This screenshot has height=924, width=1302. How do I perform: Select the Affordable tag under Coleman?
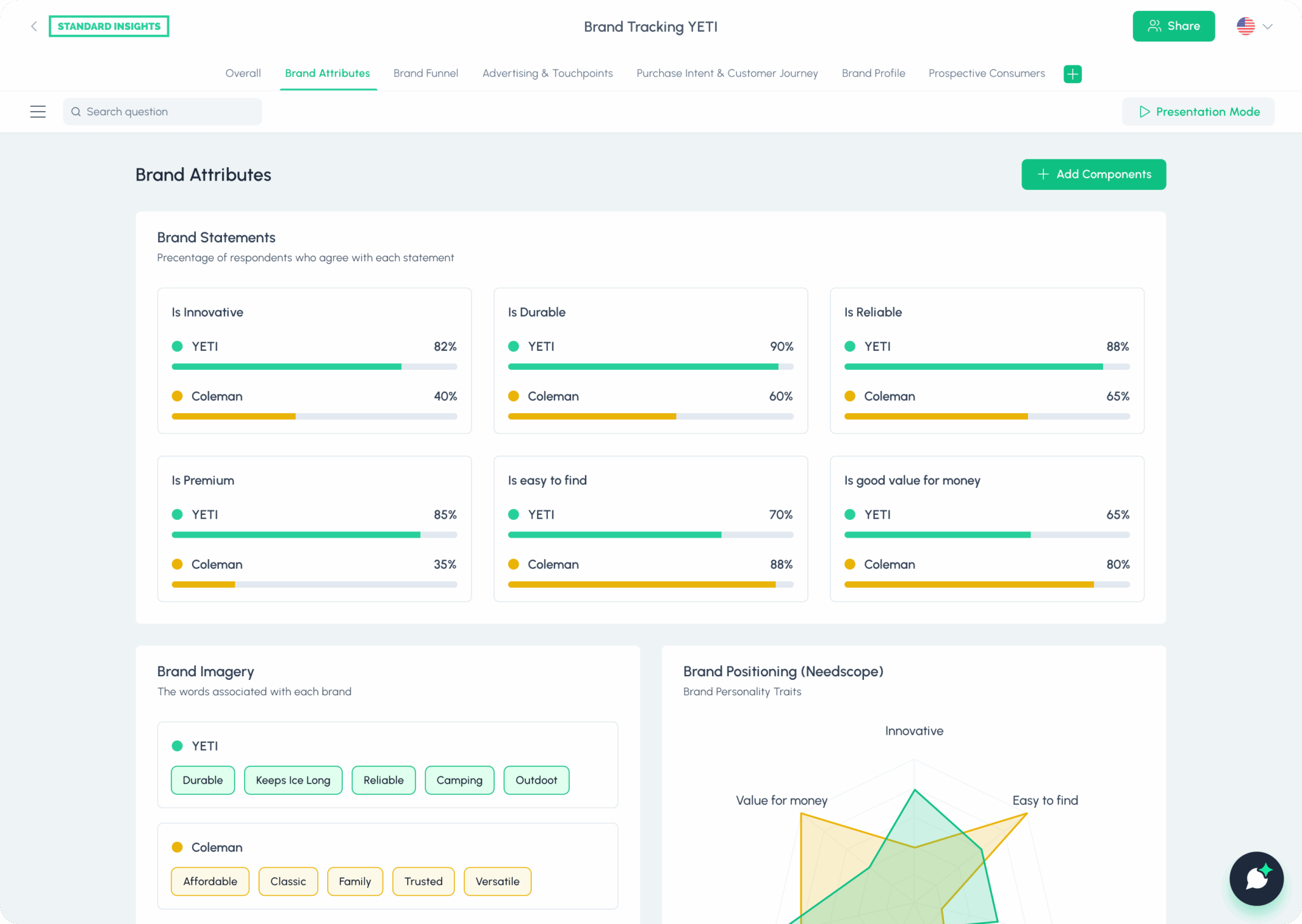(x=210, y=881)
